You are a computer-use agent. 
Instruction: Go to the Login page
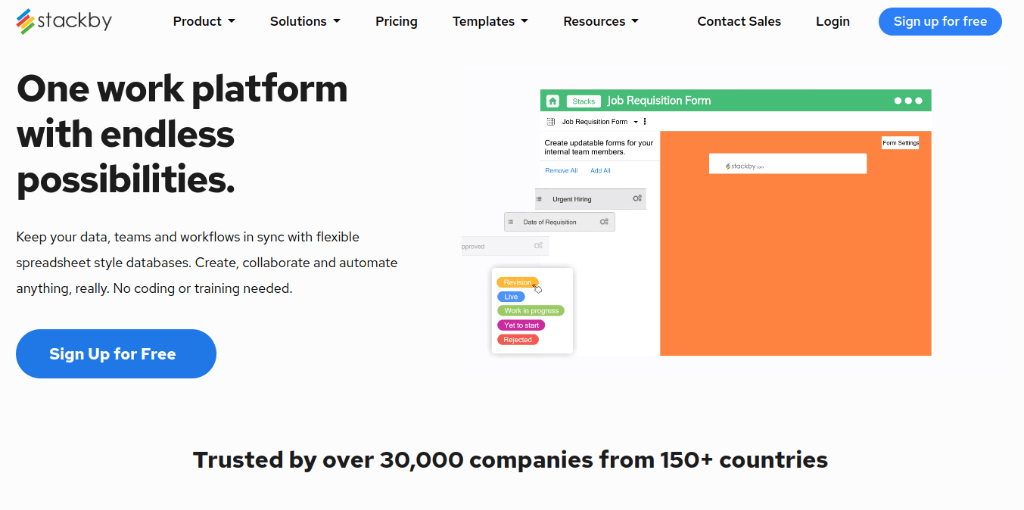(833, 22)
